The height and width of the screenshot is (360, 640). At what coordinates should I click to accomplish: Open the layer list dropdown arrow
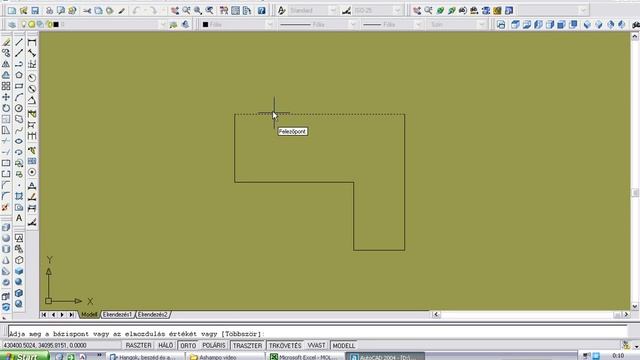point(163,25)
